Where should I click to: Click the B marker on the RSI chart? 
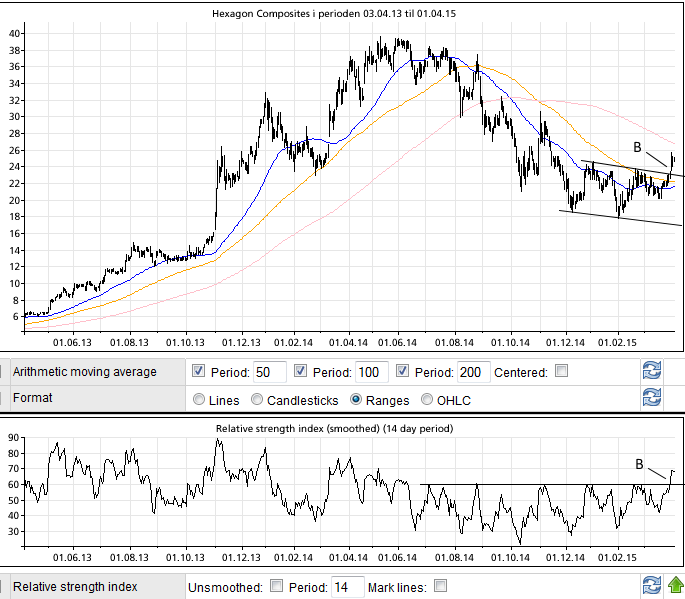pos(639,464)
